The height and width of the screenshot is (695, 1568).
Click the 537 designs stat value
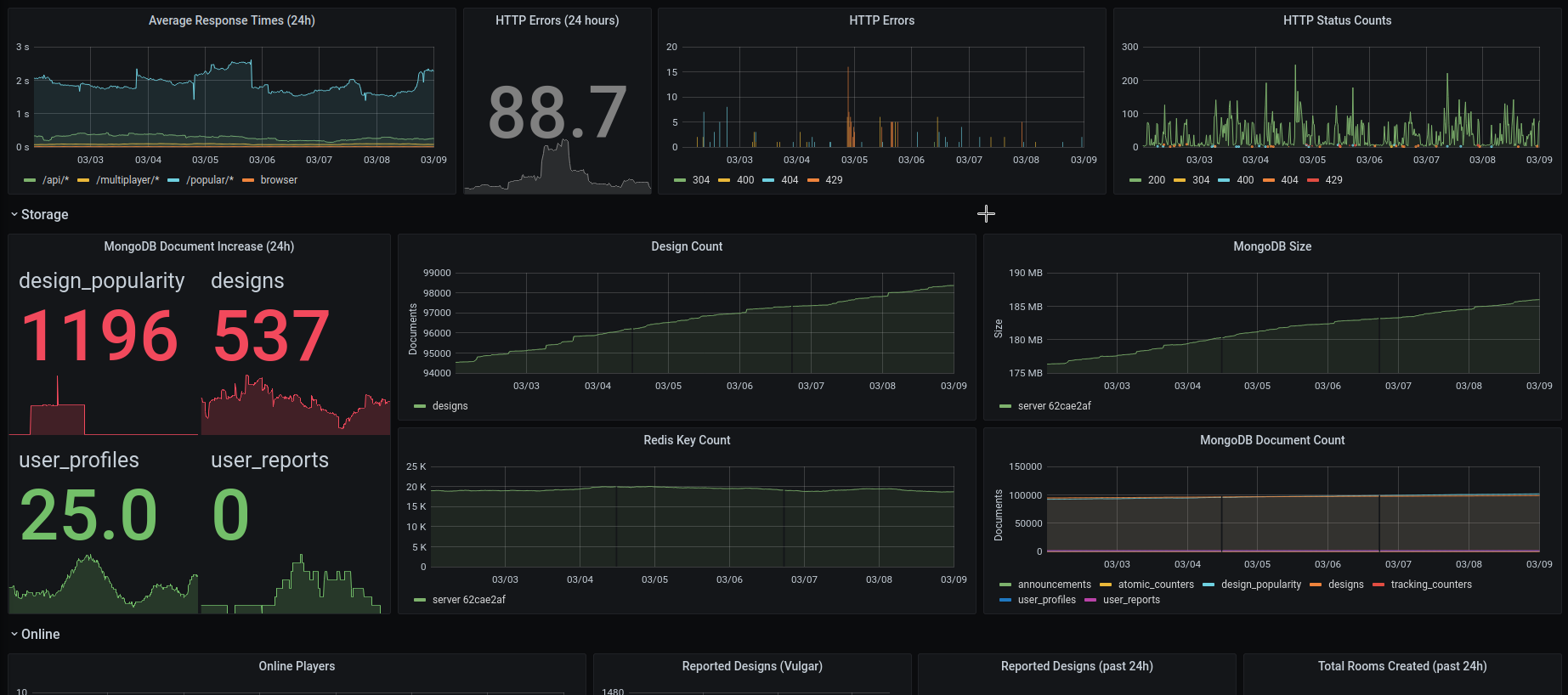click(271, 336)
